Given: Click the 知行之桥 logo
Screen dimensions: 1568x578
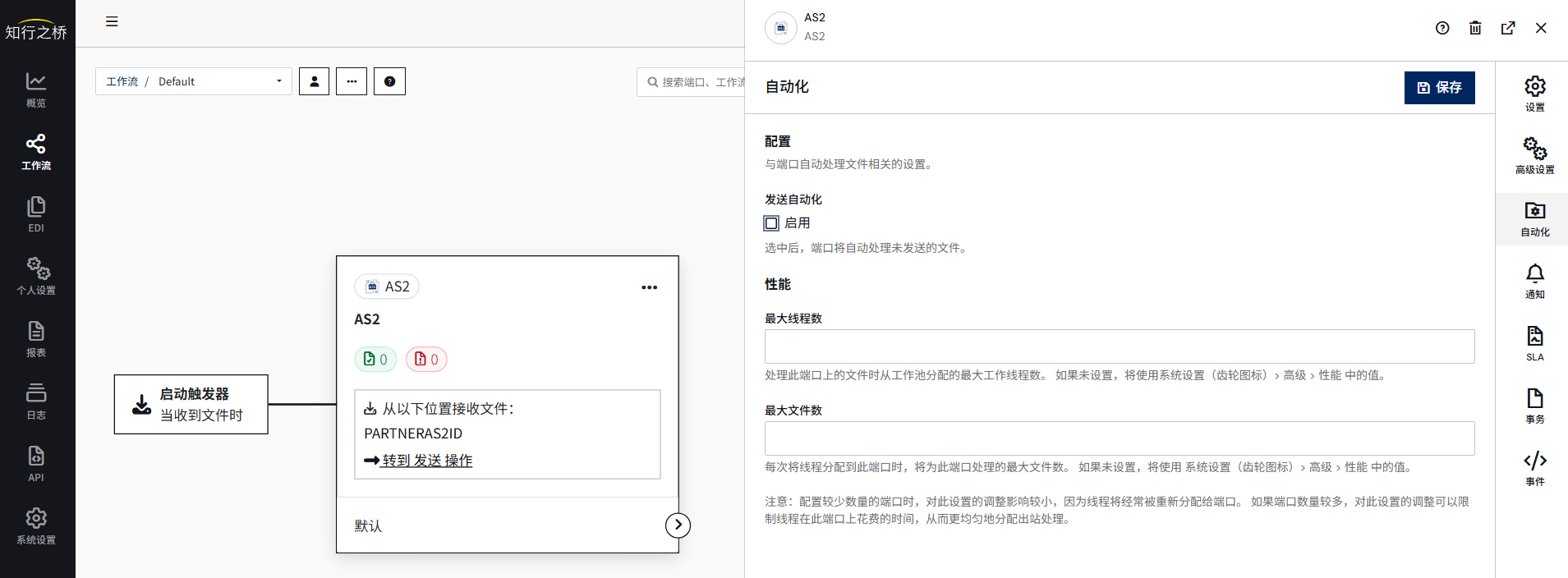Looking at the screenshot, I should (36, 30).
